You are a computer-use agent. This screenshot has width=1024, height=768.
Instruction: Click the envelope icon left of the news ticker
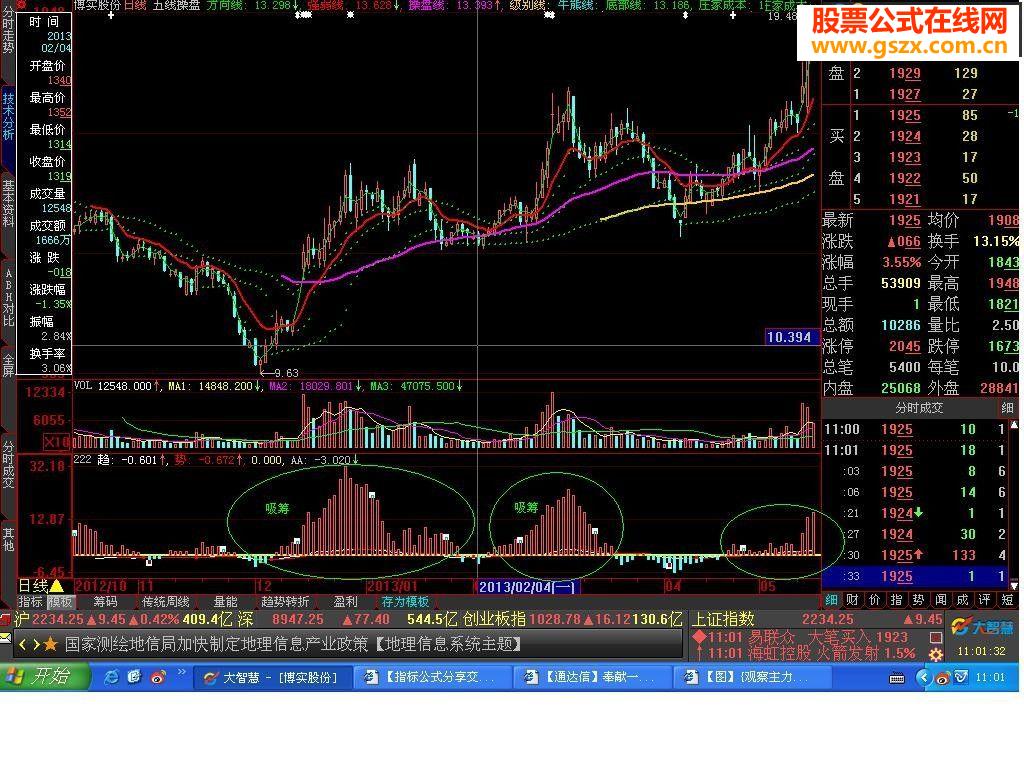coord(6,638)
